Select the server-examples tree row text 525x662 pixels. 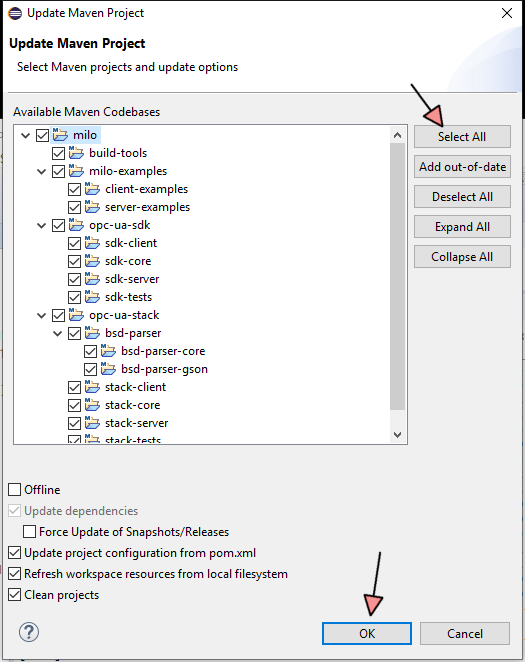[x=147, y=207]
